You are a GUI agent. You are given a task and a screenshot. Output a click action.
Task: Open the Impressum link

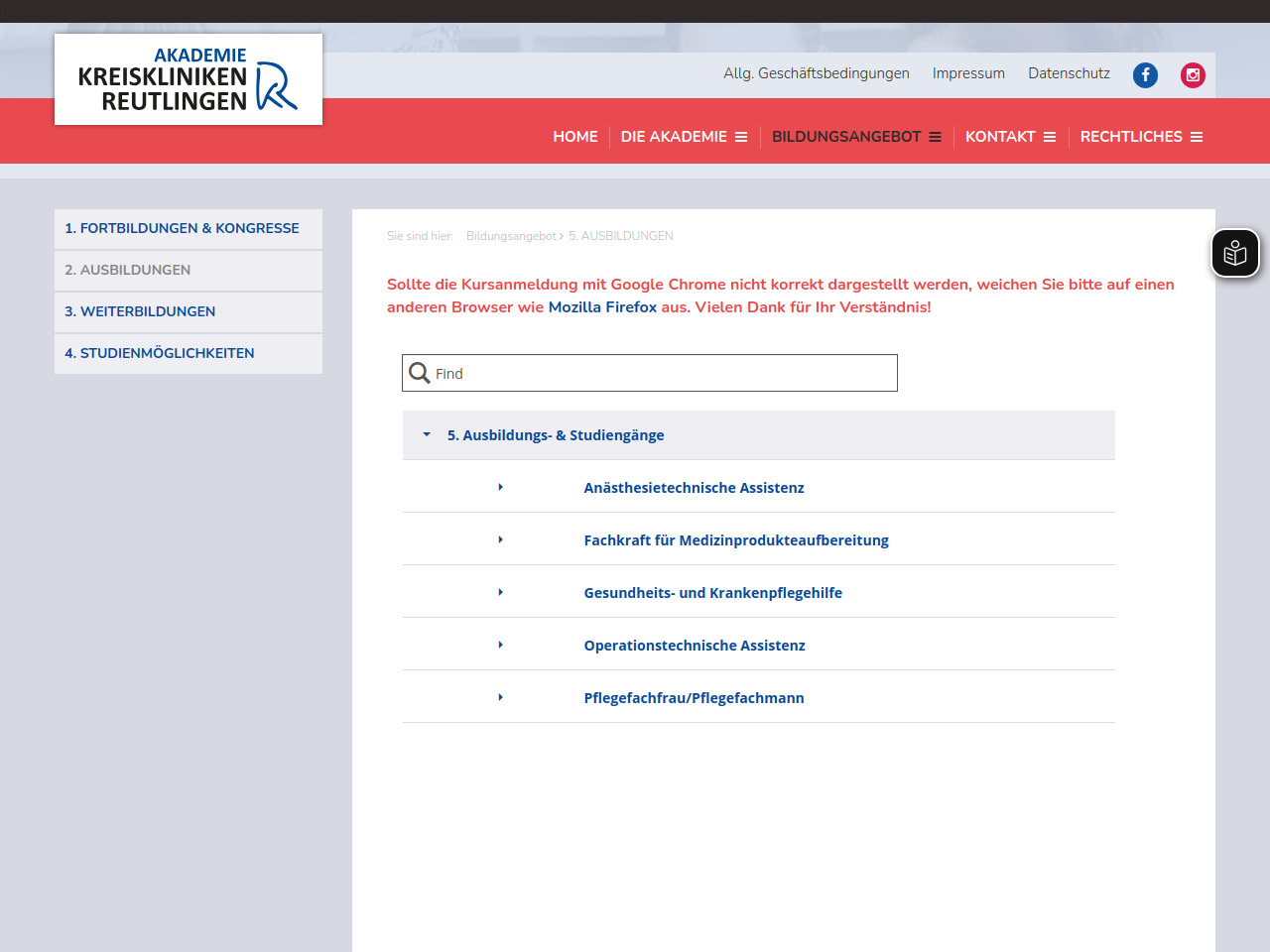point(968,73)
